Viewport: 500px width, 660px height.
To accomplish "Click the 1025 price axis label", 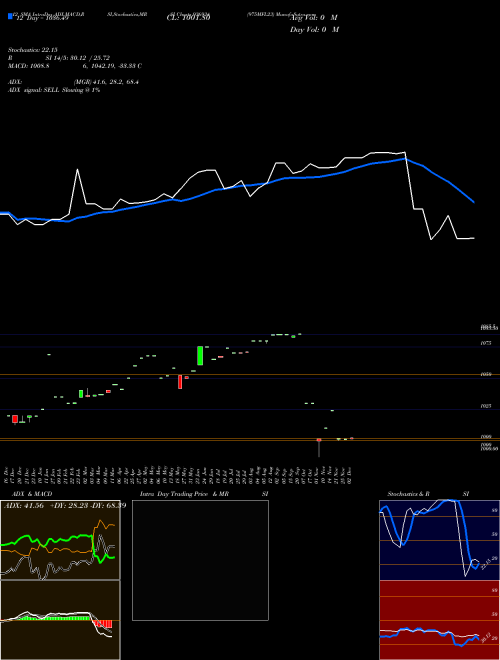I will pos(486,406).
